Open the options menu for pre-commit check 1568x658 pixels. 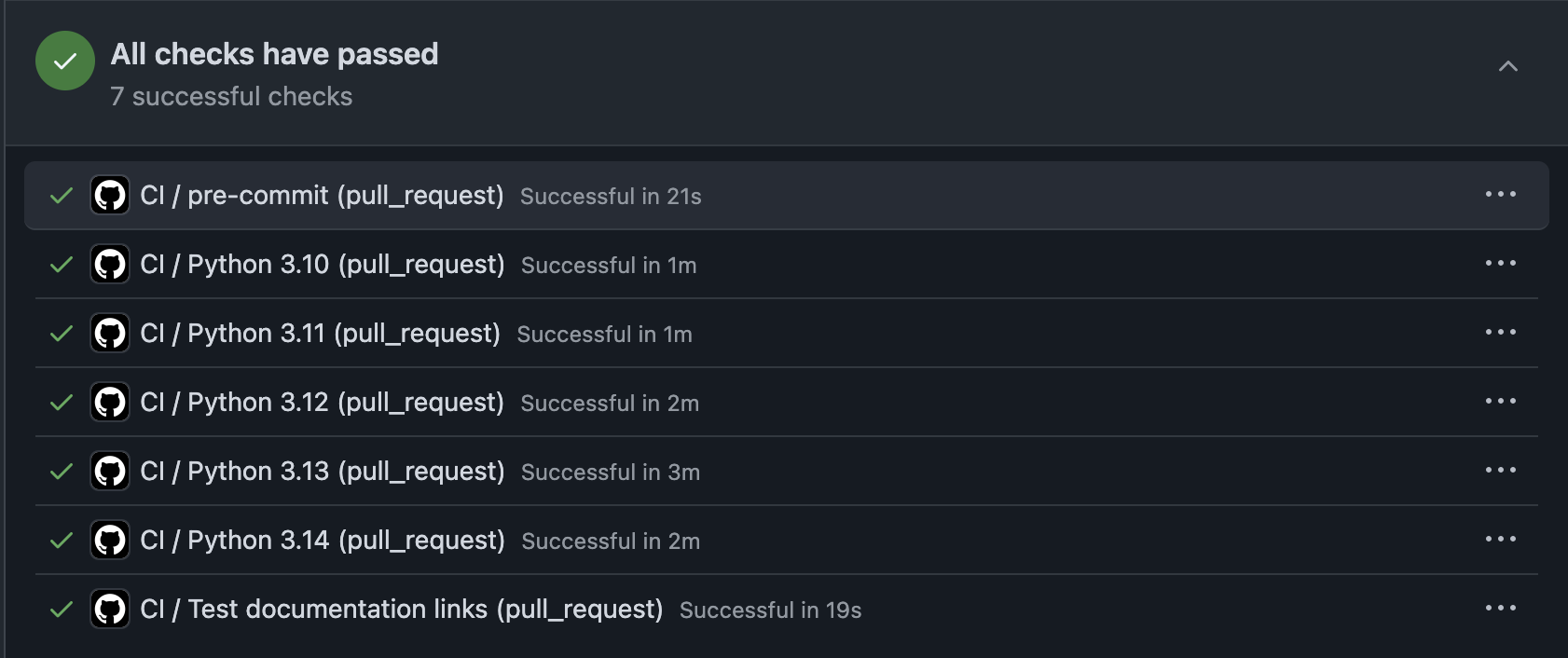point(1499,195)
